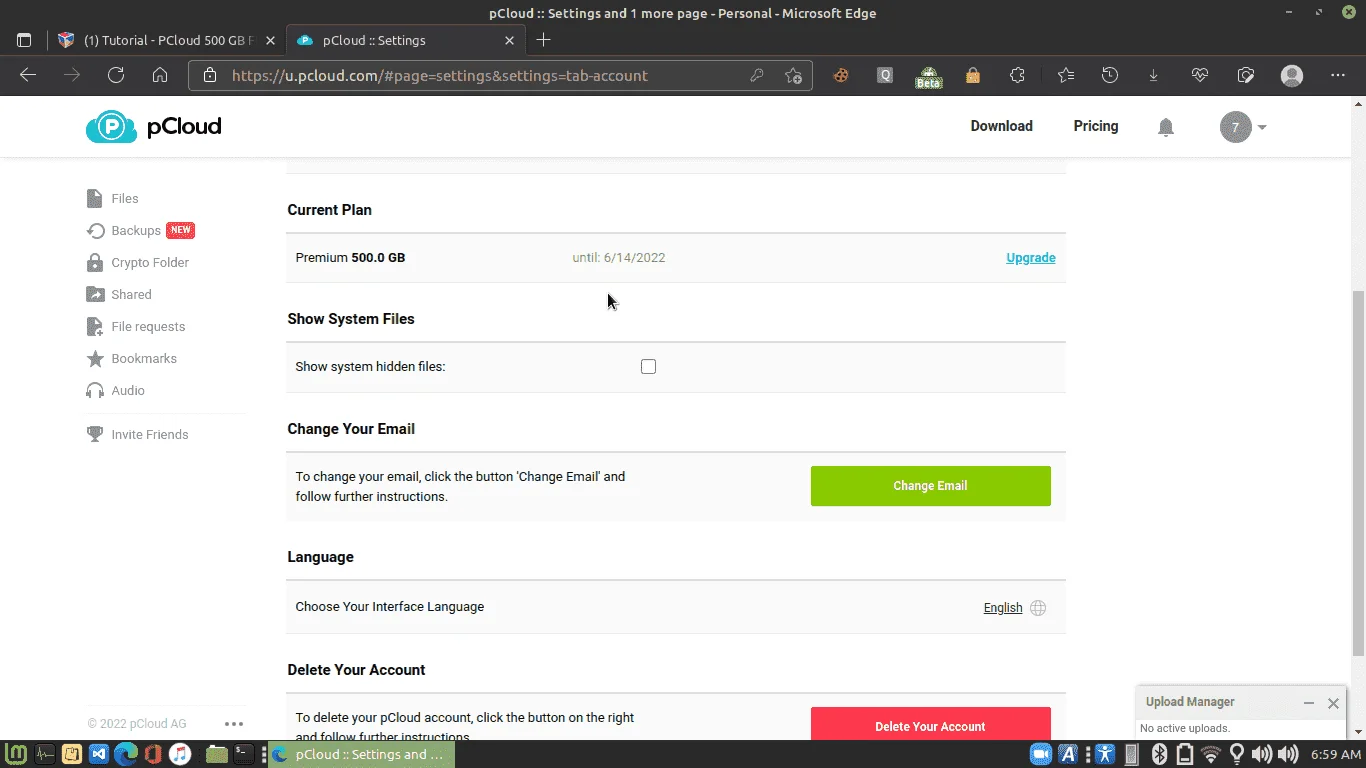Expand the account avatar dropdown
This screenshot has height=768, width=1366.
[1244, 127]
